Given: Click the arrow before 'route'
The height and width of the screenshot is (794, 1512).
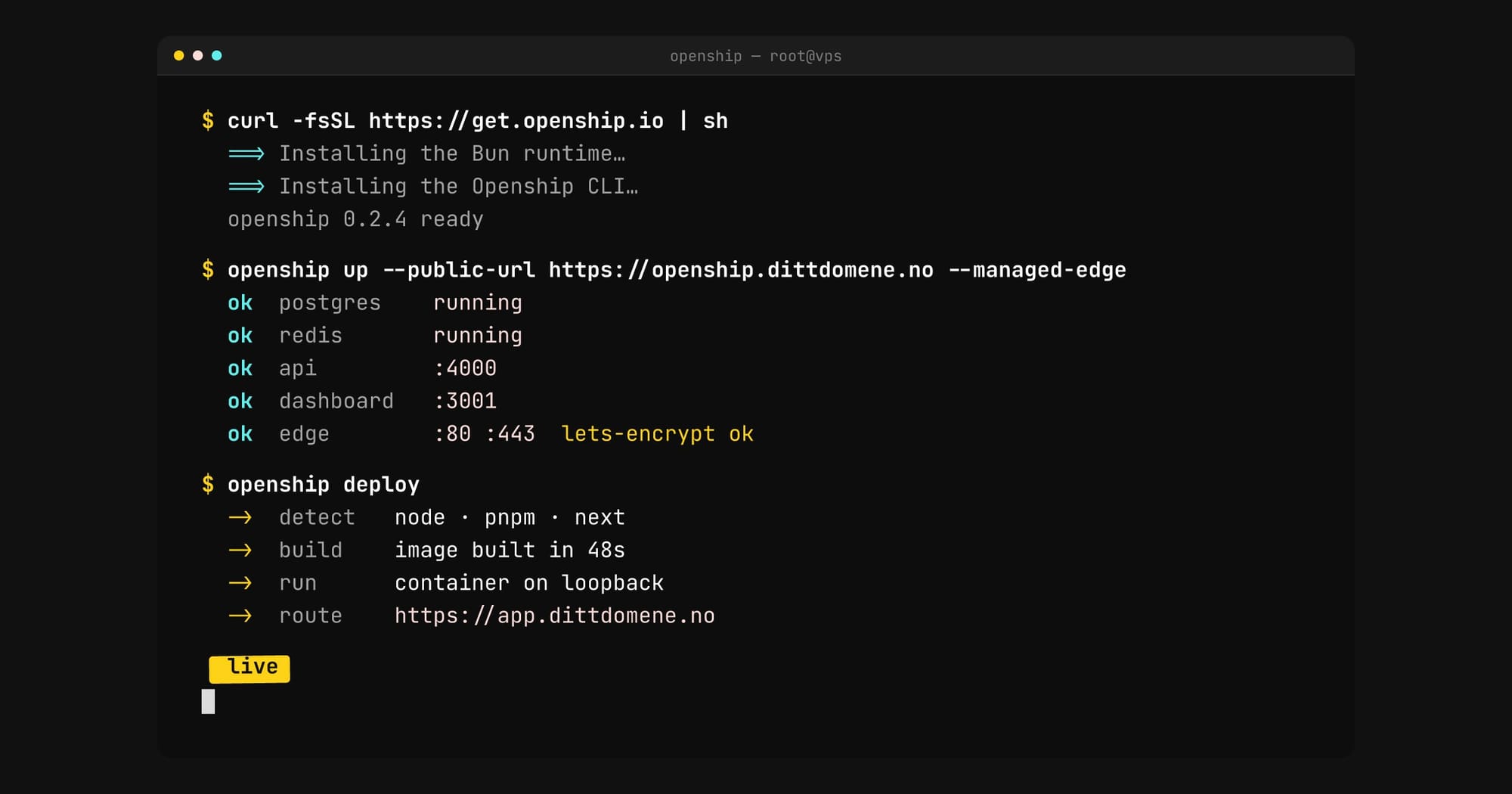Looking at the screenshot, I should 240,616.
